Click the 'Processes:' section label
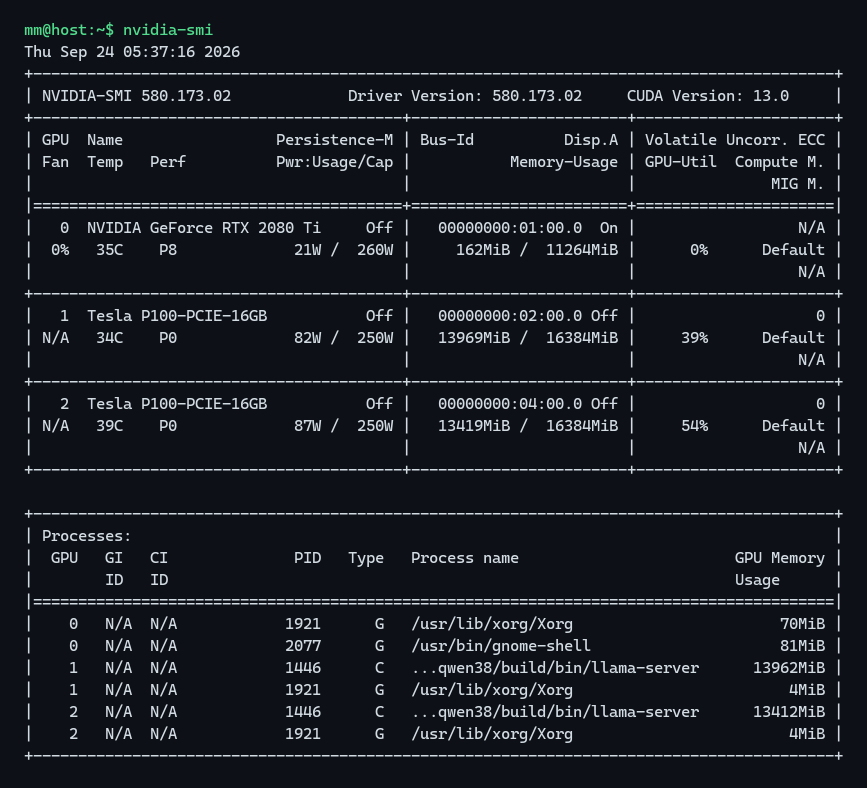The image size is (867, 788). (87, 536)
